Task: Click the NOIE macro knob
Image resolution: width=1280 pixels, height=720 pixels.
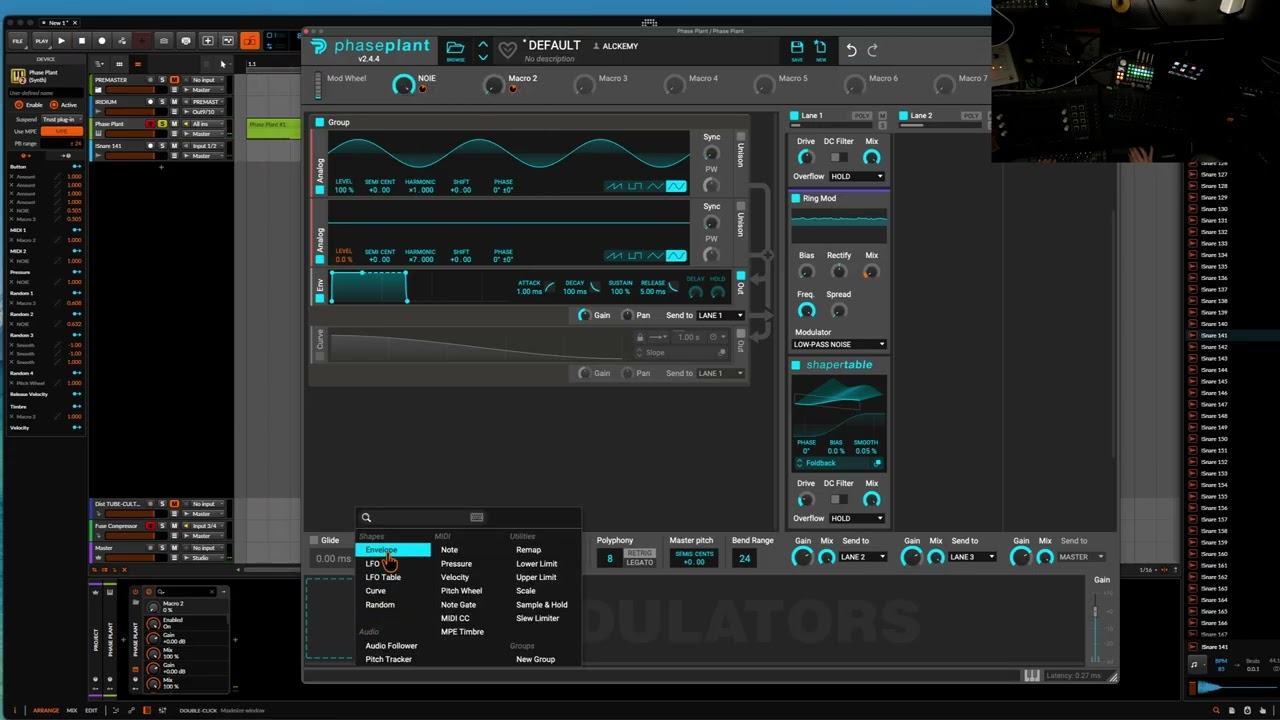Action: tap(403, 85)
